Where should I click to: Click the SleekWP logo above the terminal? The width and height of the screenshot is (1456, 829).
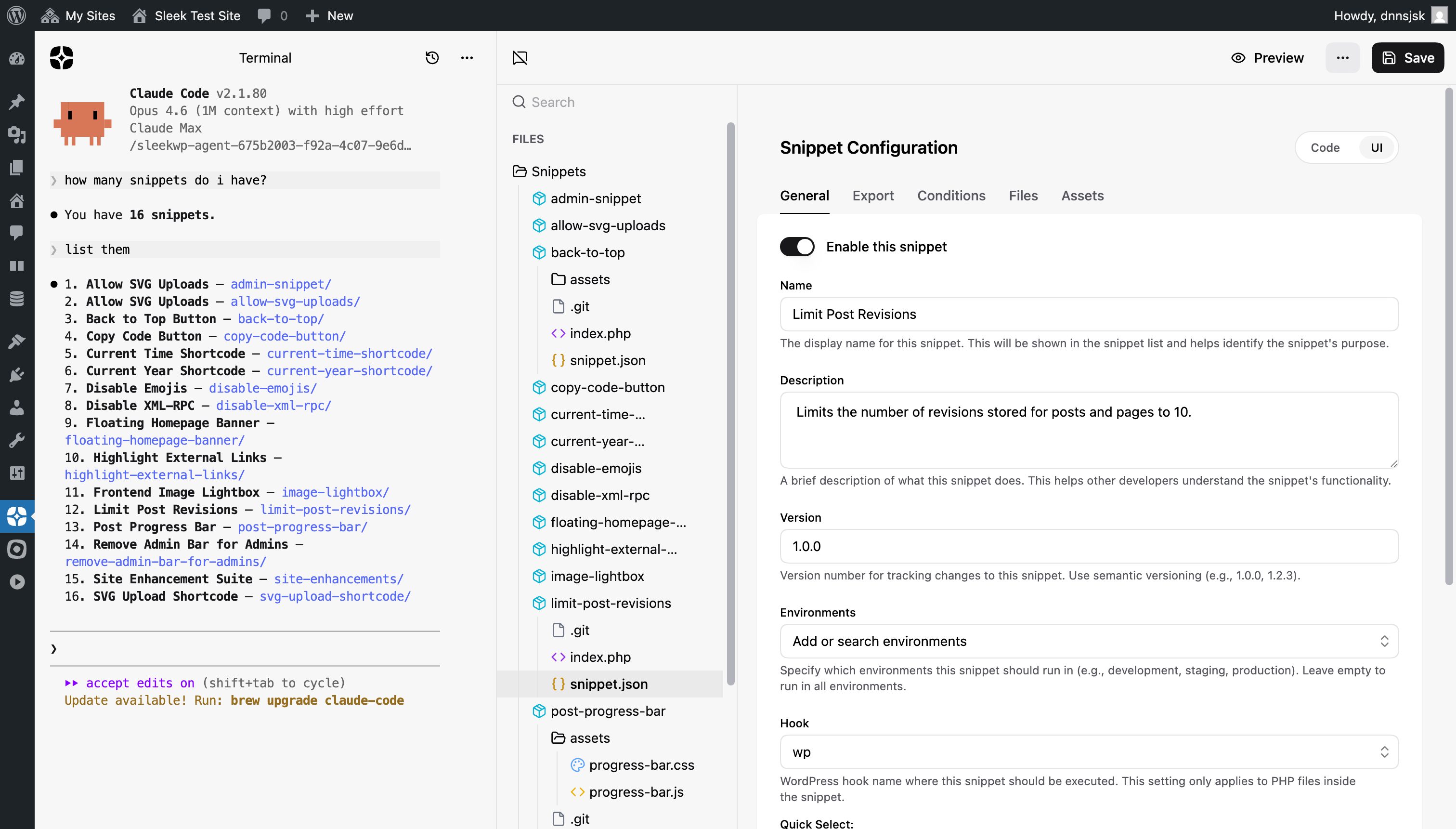pyautogui.click(x=62, y=57)
